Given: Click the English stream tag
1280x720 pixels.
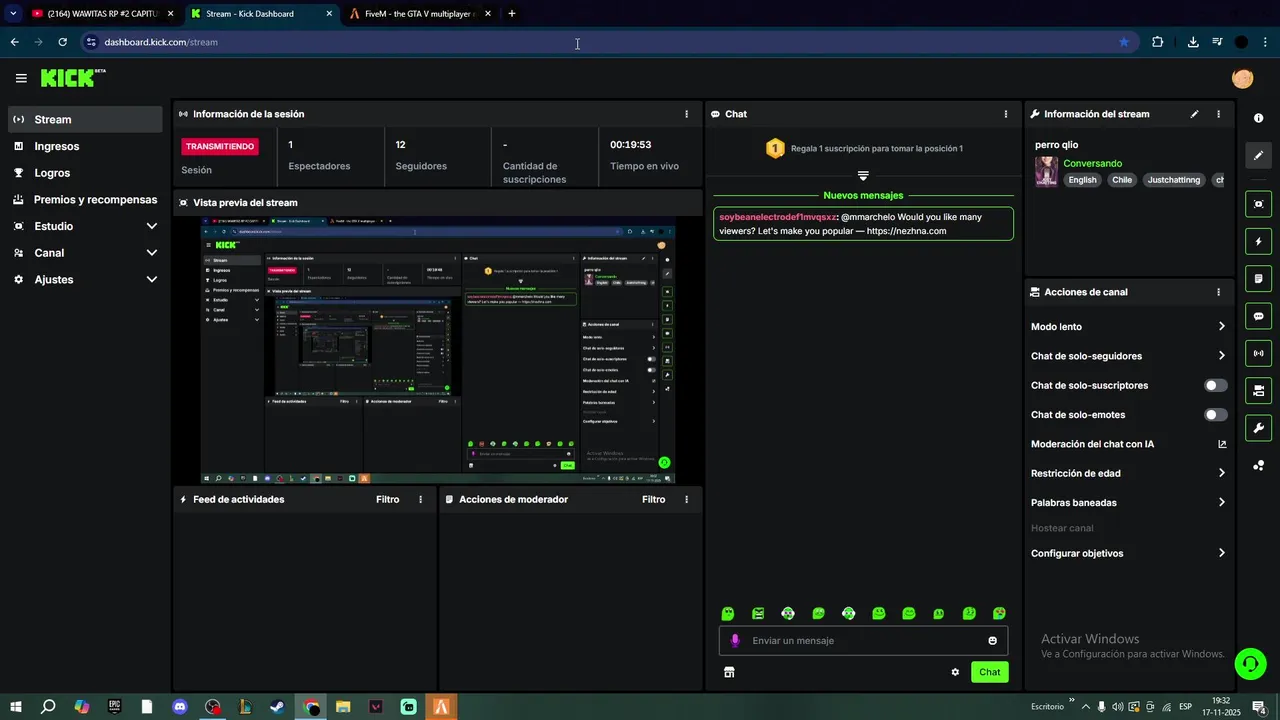Looking at the screenshot, I should [x=1082, y=180].
